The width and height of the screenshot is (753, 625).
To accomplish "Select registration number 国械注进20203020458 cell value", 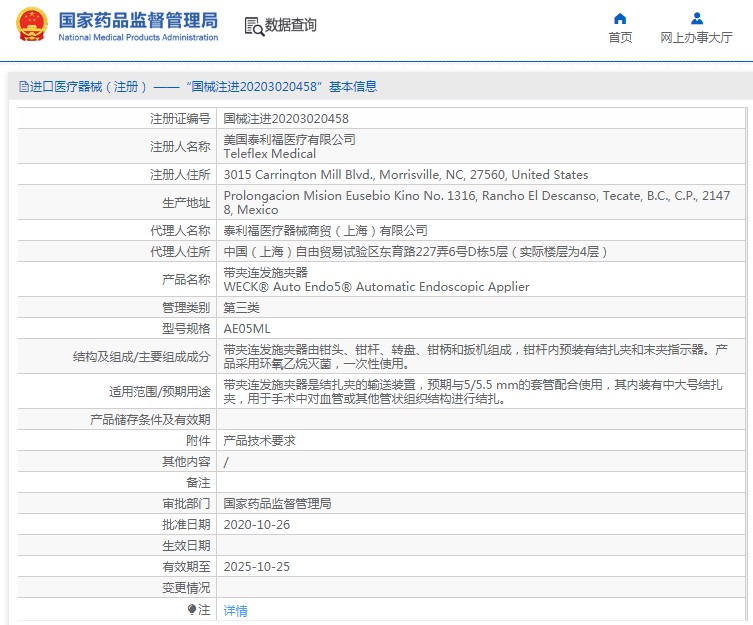I will 286,119.
